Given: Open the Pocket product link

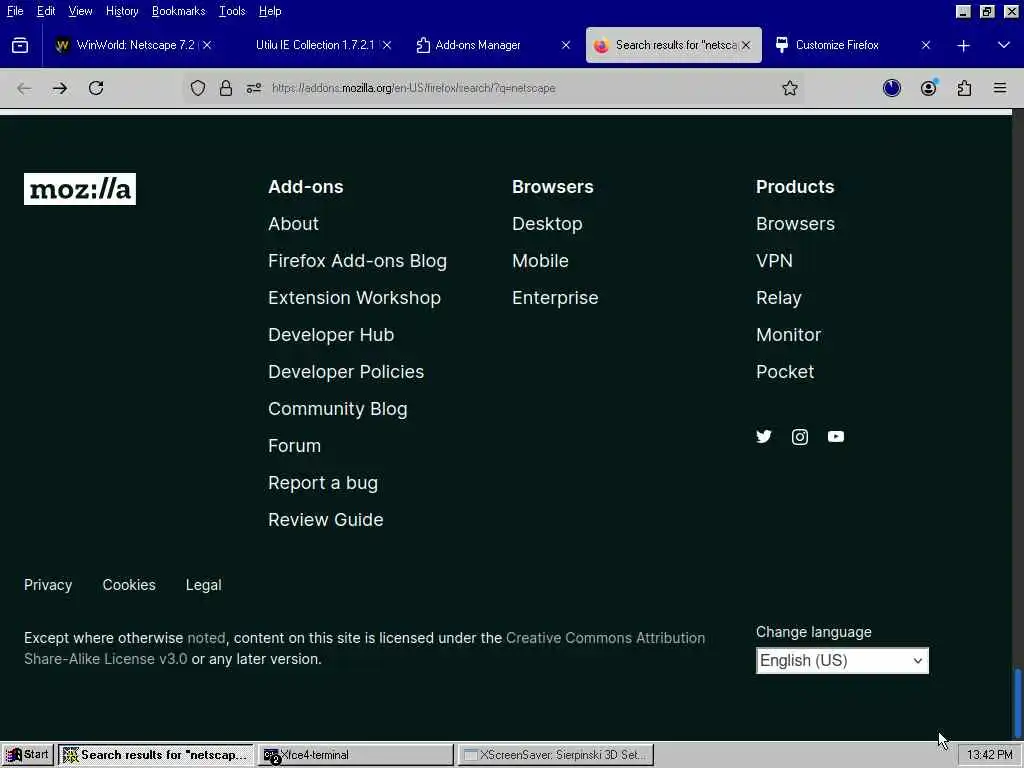Looking at the screenshot, I should pos(785,372).
